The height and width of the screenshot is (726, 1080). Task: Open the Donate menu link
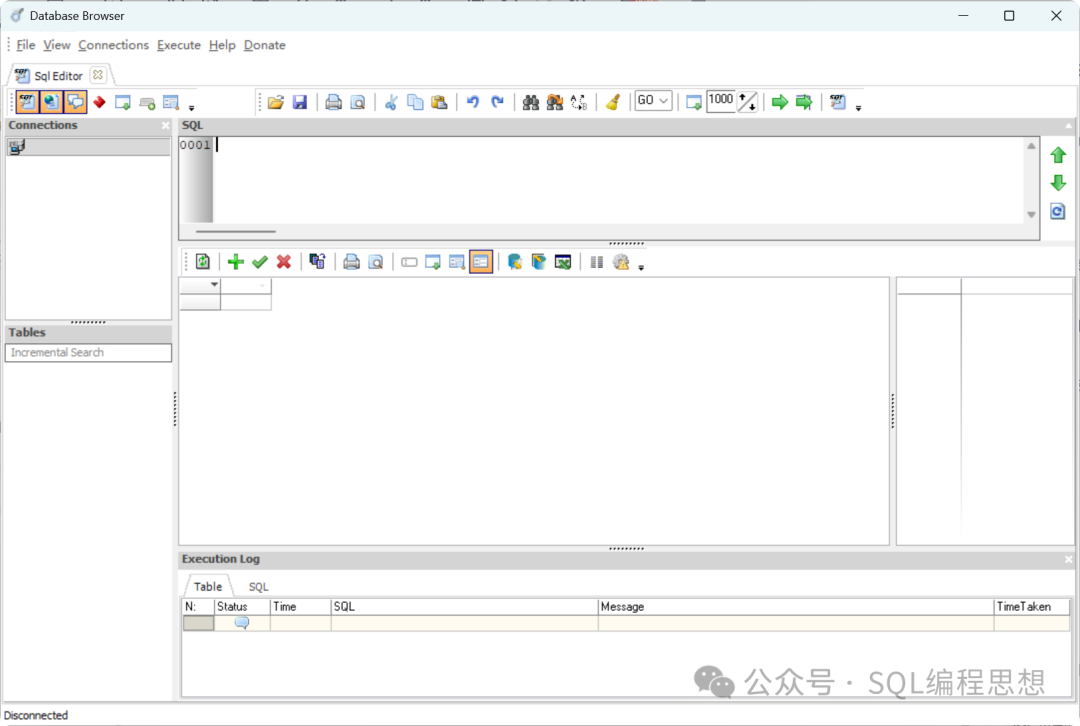point(264,45)
